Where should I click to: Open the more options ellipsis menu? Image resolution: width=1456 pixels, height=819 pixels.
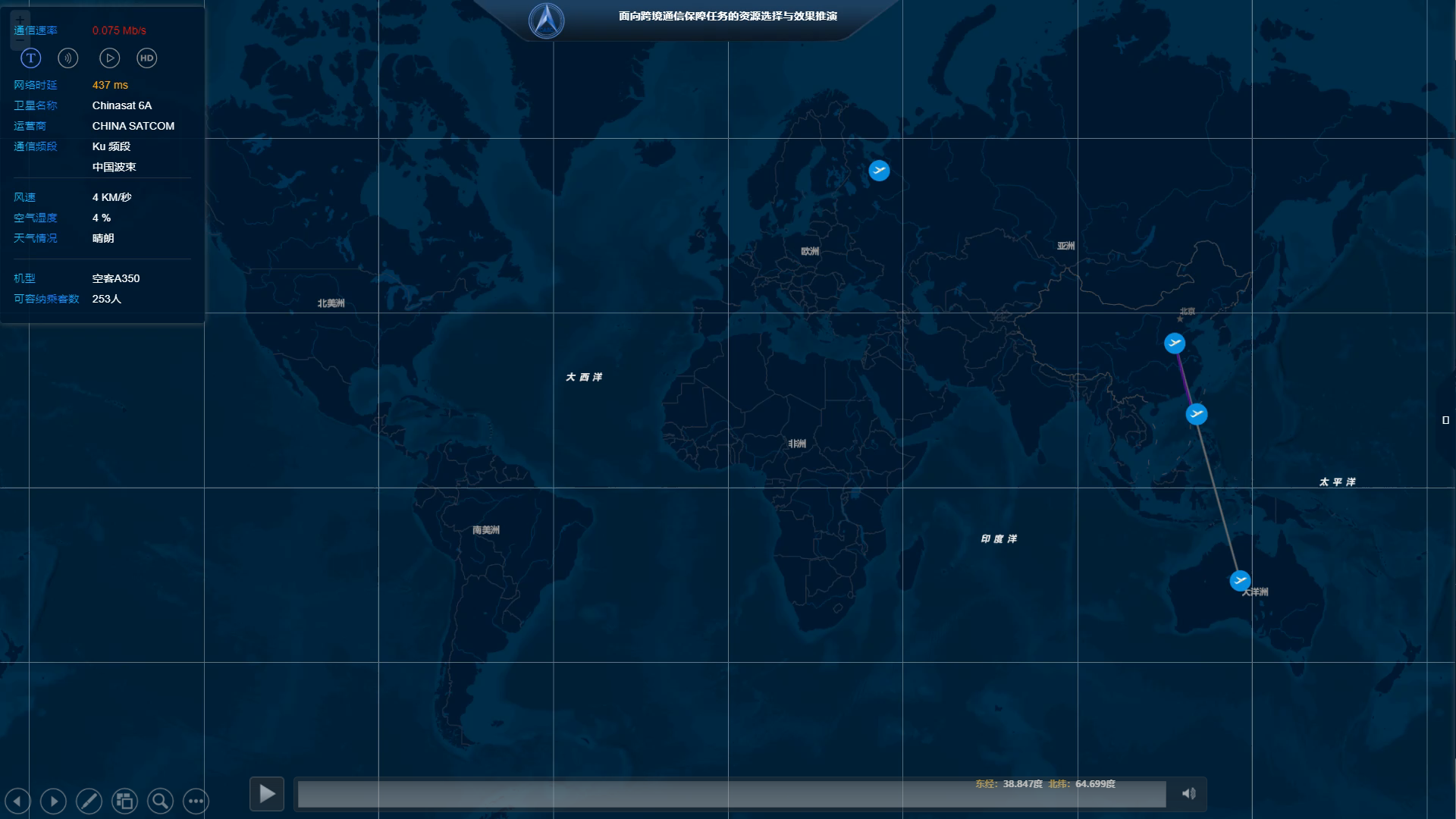click(x=196, y=801)
